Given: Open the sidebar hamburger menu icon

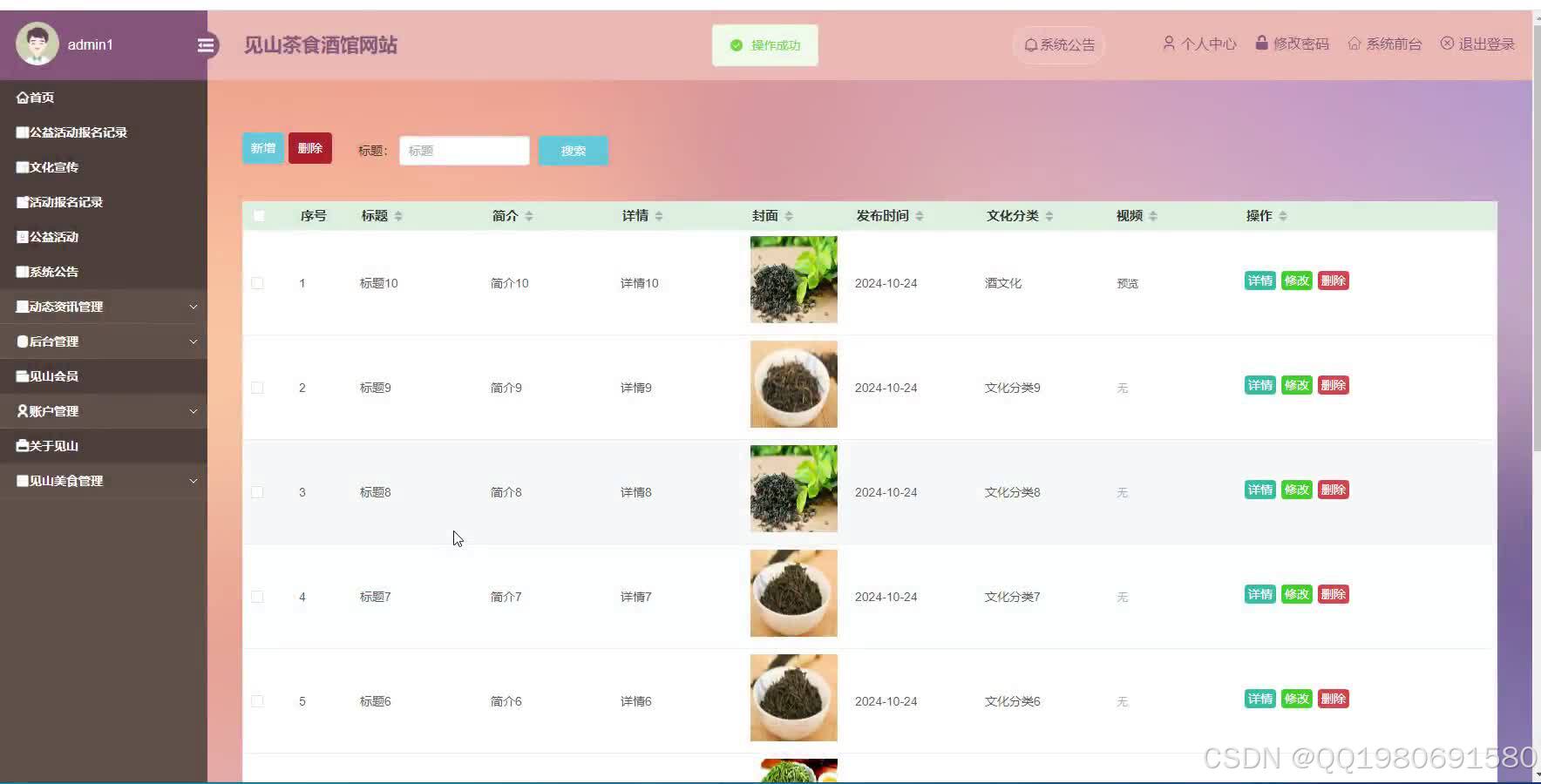Looking at the screenshot, I should pyautogui.click(x=206, y=44).
